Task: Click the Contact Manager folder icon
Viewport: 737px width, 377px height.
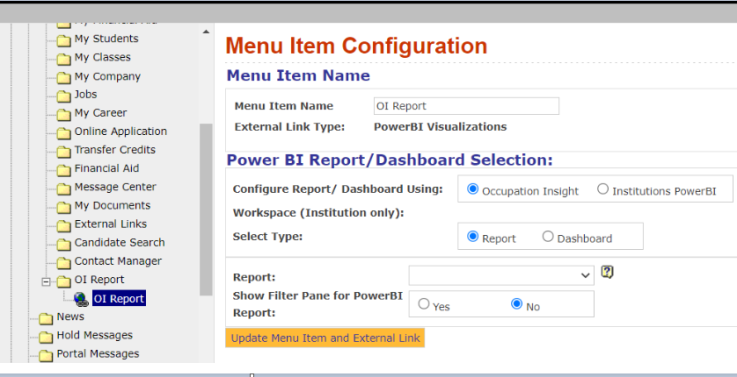Action: [64, 262]
